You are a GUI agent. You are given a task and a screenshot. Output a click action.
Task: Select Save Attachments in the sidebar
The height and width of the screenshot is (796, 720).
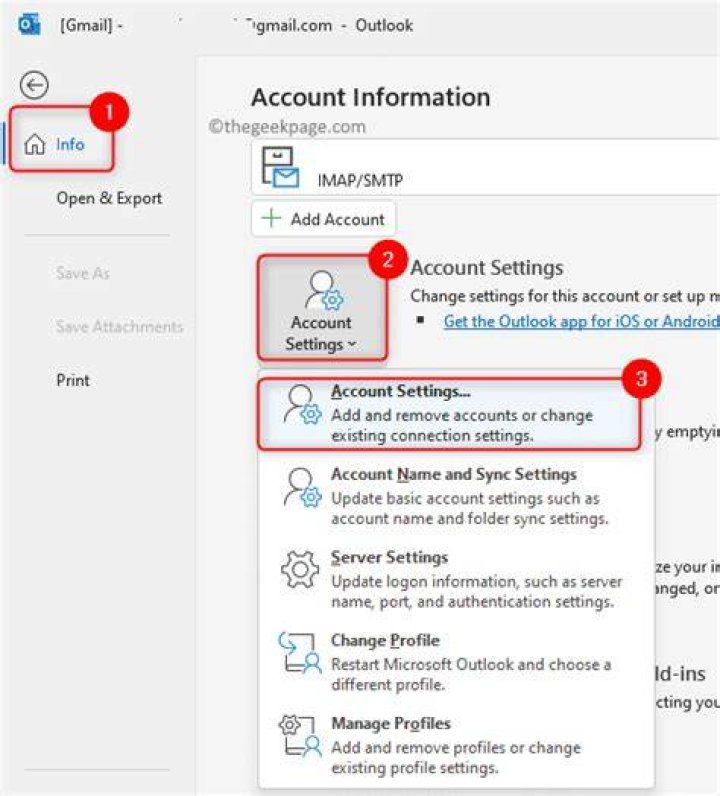(119, 326)
